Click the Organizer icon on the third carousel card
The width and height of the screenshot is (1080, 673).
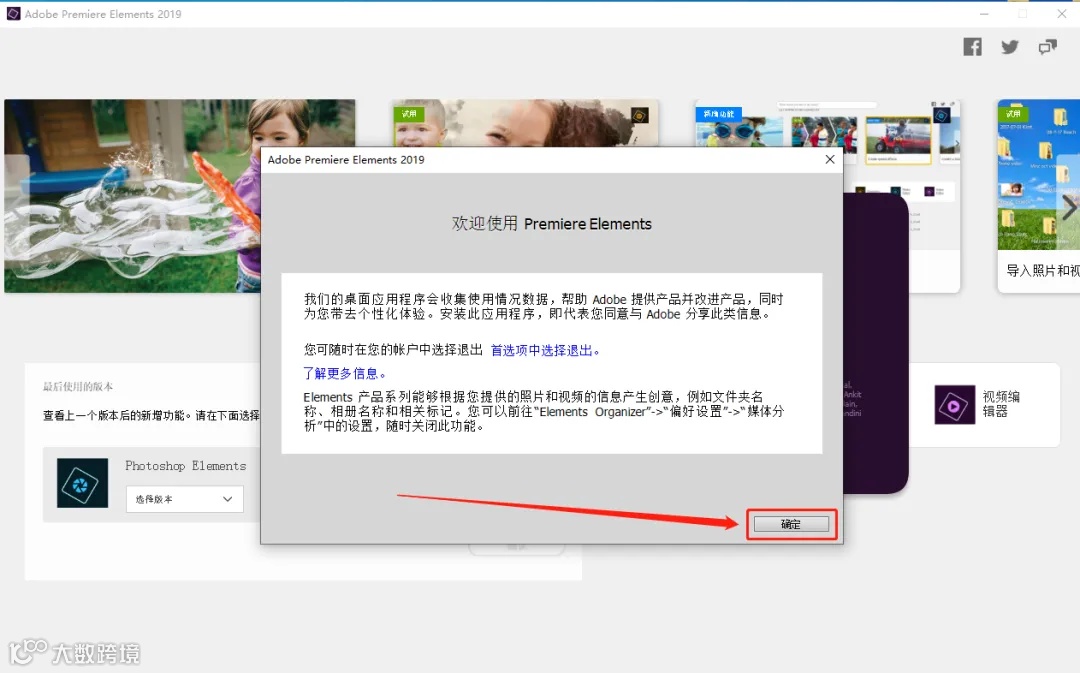coord(942,115)
